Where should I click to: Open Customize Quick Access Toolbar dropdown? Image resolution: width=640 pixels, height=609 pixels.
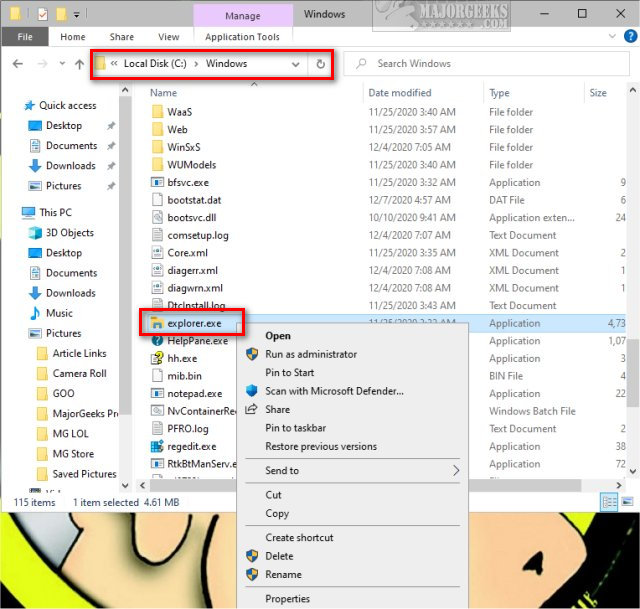(76, 15)
